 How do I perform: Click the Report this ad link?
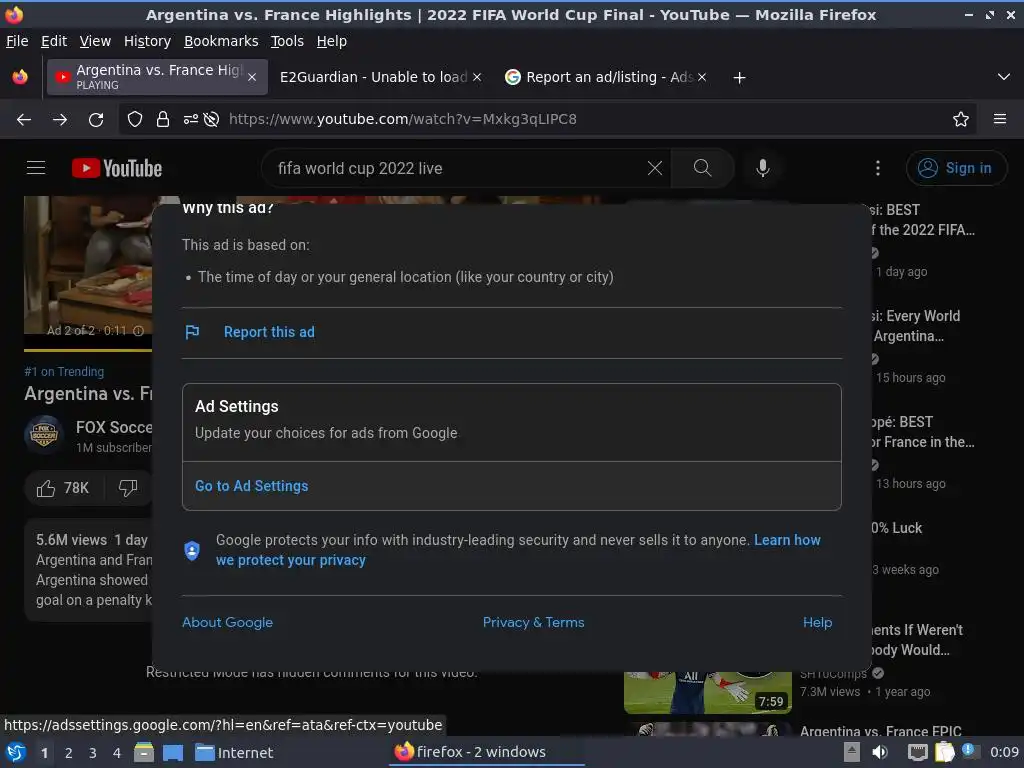pyautogui.click(x=269, y=332)
